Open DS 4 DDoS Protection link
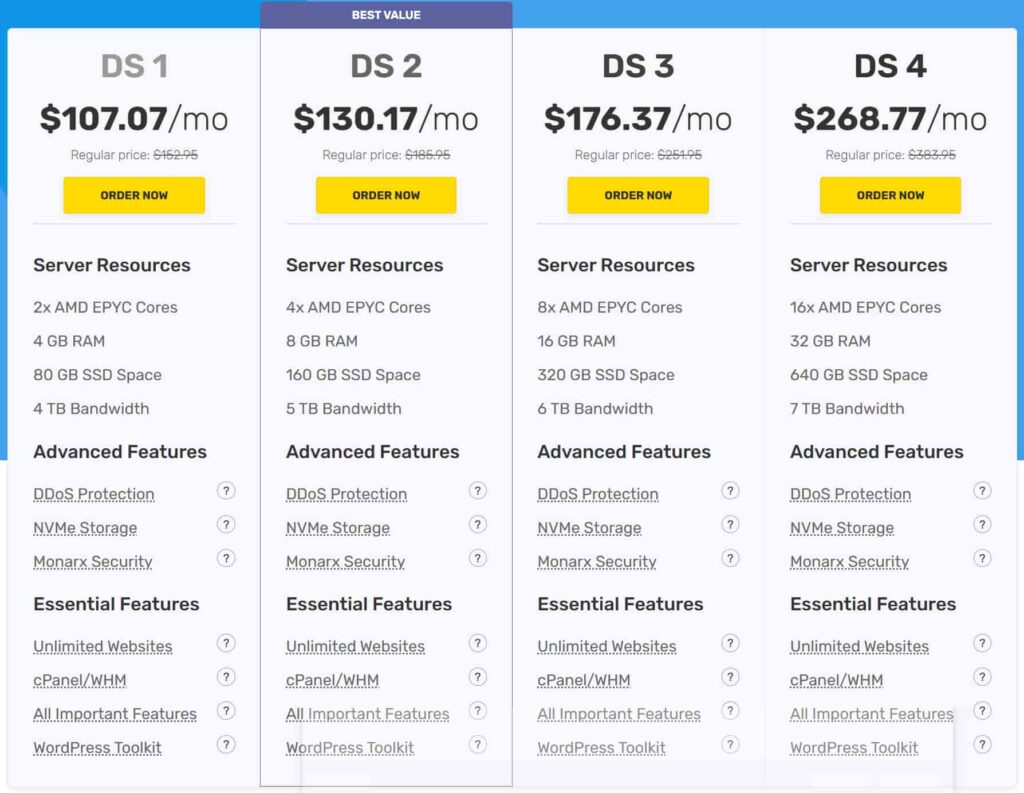 point(850,494)
